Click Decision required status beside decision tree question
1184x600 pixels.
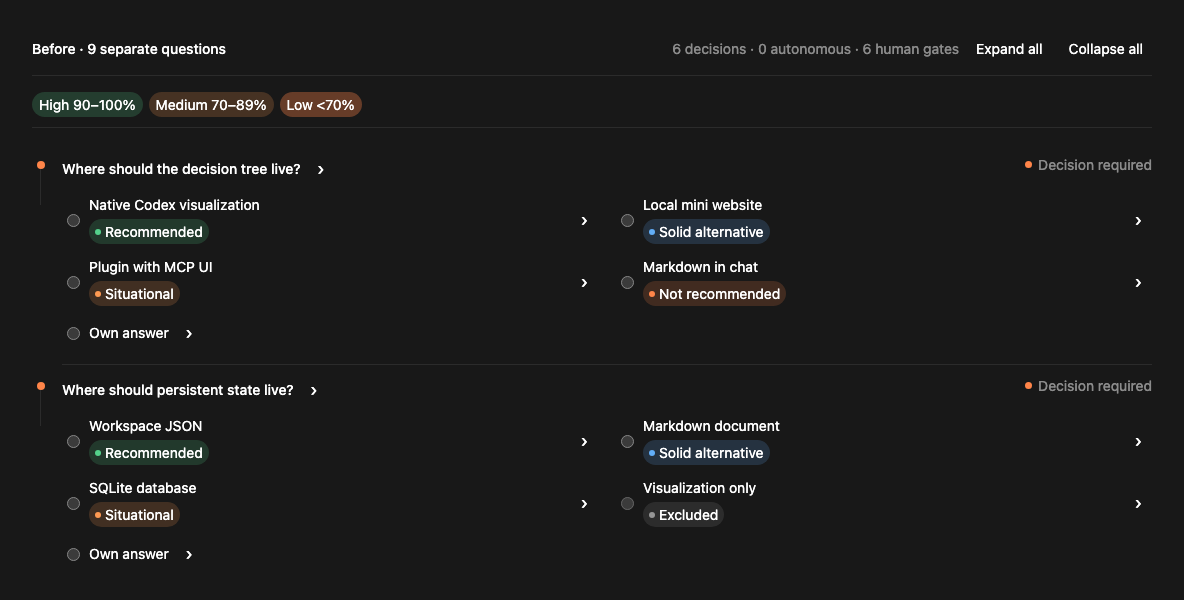[x=1088, y=165]
